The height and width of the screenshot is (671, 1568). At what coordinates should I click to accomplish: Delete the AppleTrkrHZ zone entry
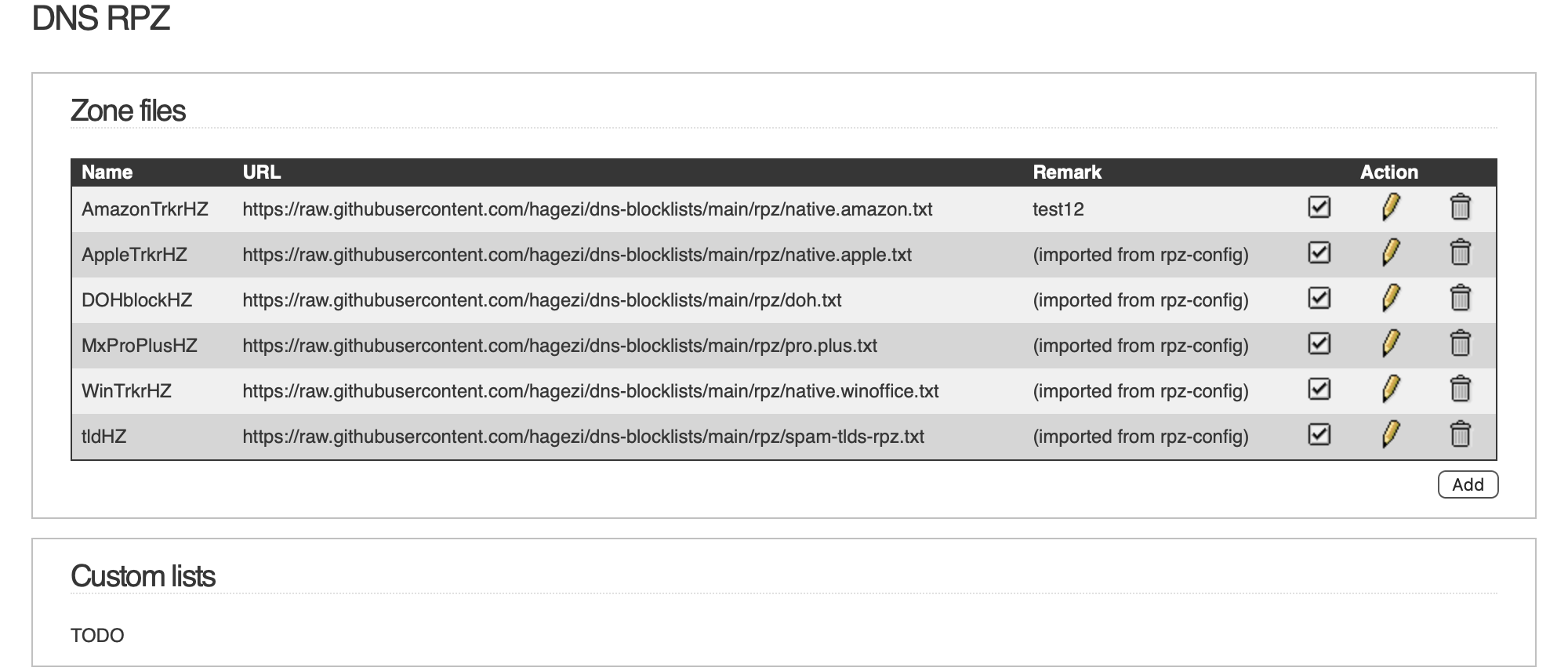(x=1460, y=253)
